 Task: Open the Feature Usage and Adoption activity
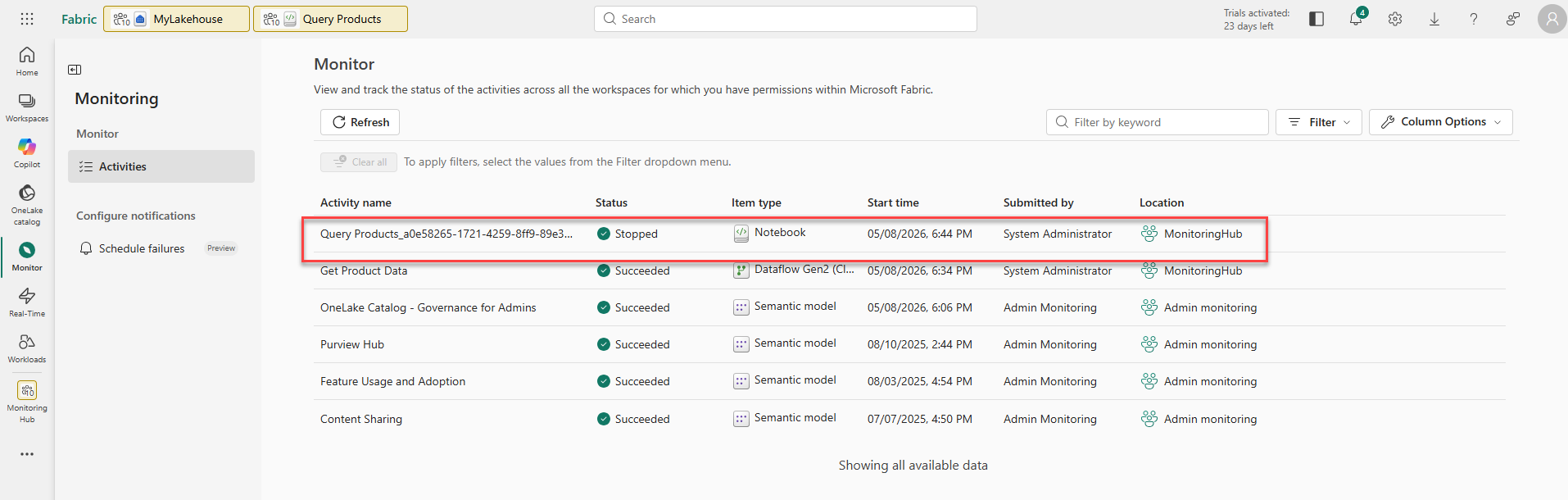pos(392,381)
